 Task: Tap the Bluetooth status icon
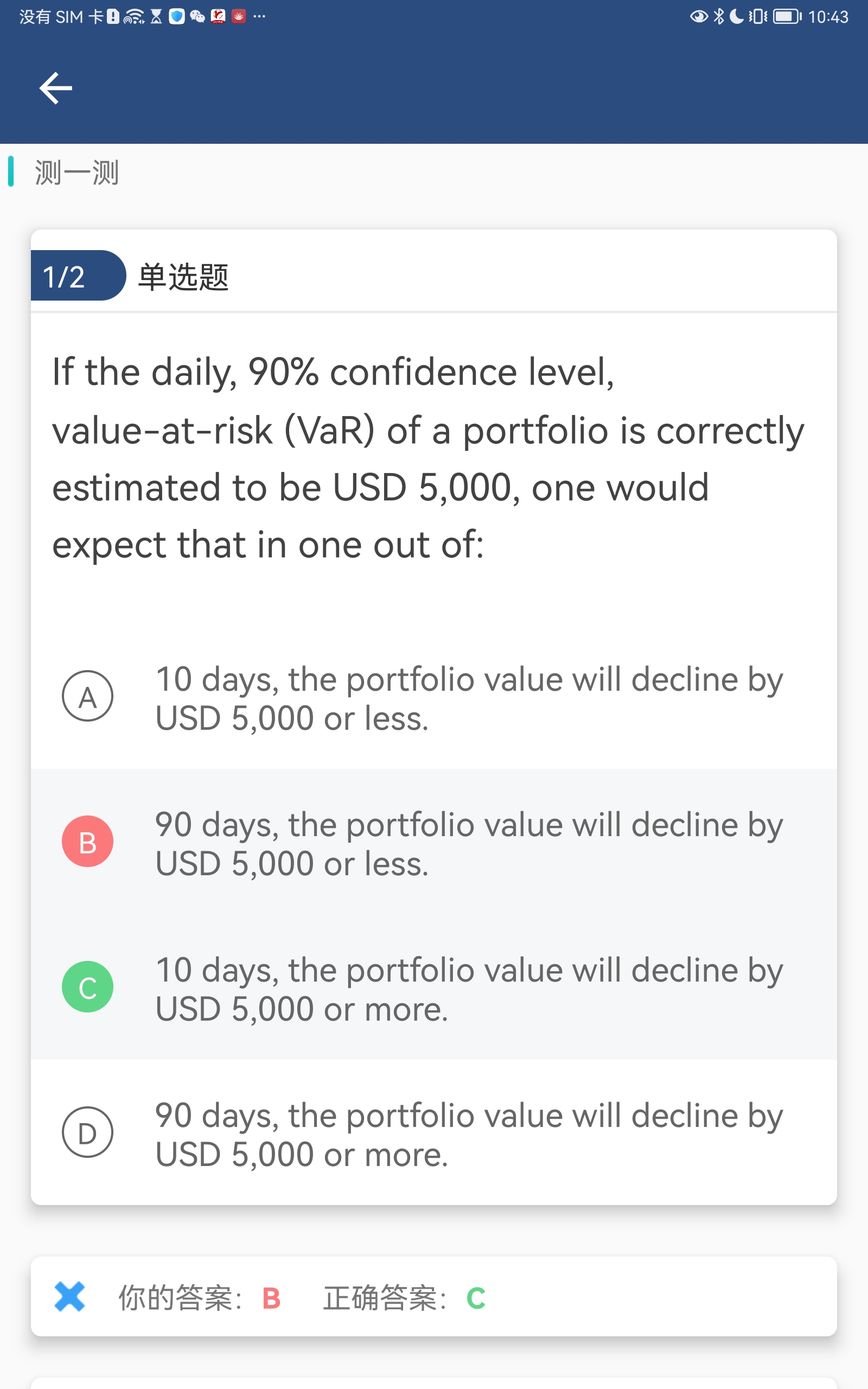tap(718, 17)
